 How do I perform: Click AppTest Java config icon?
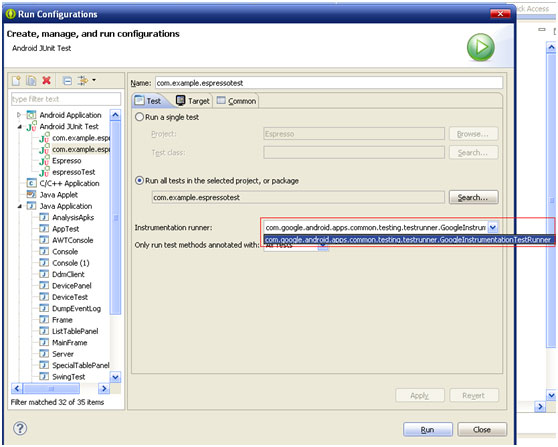(x=44, y=229)
